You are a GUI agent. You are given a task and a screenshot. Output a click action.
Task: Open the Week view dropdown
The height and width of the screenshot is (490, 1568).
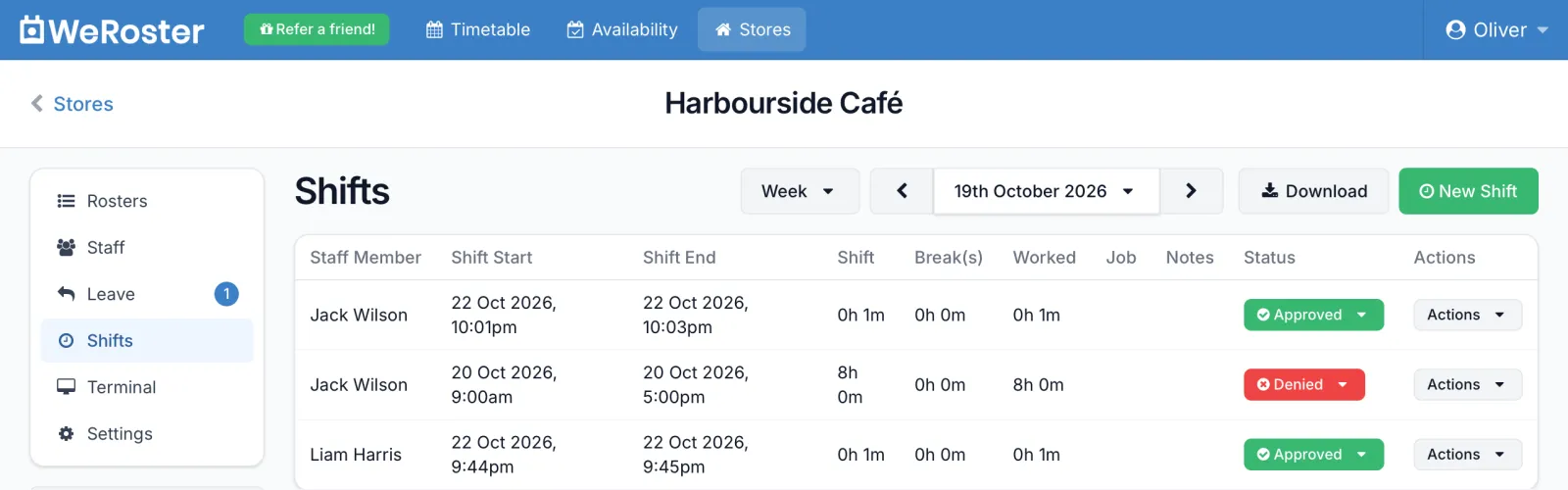800,191
